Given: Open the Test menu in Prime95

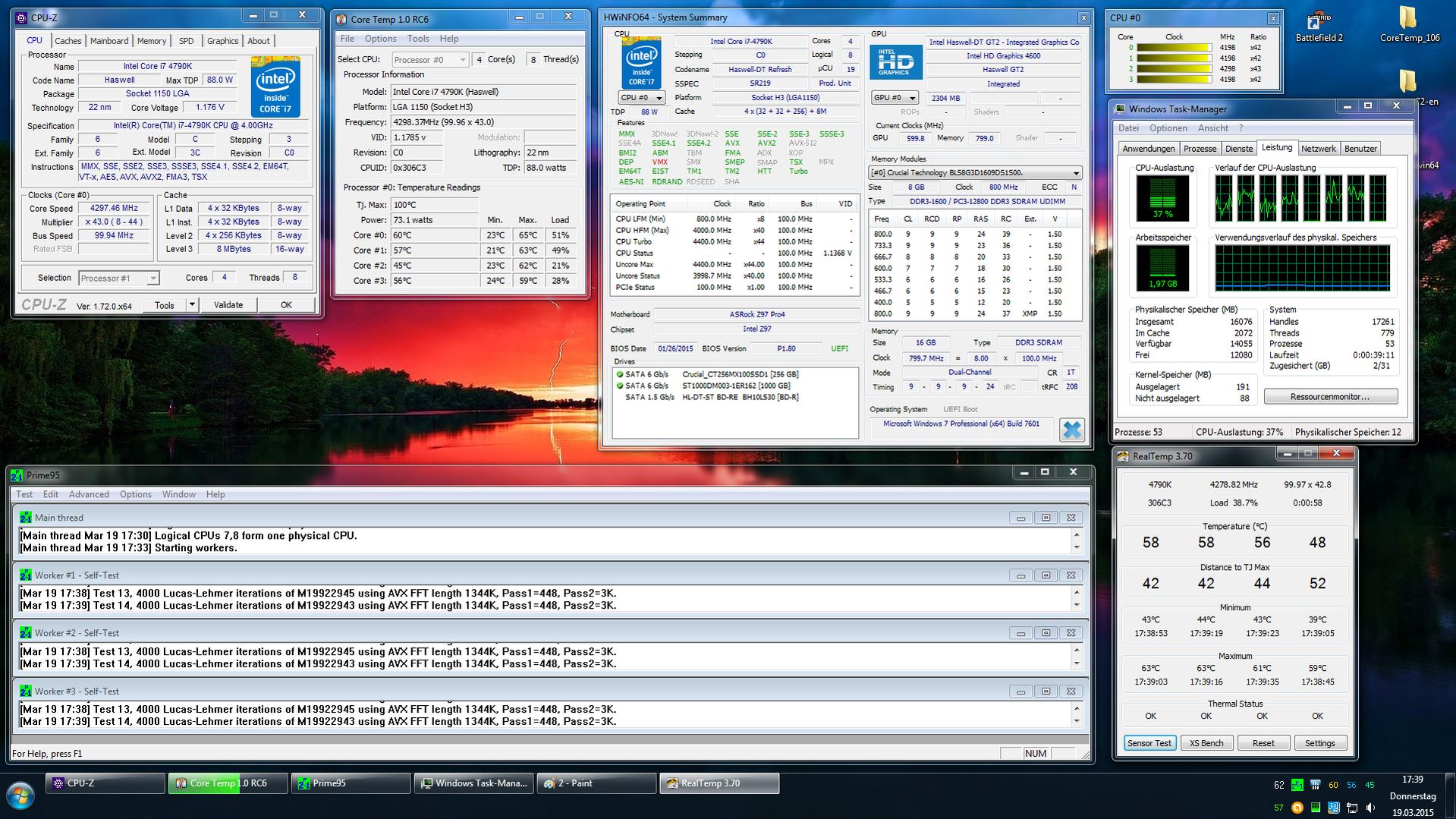Looking at the screenshot, I should pos(24,494).
